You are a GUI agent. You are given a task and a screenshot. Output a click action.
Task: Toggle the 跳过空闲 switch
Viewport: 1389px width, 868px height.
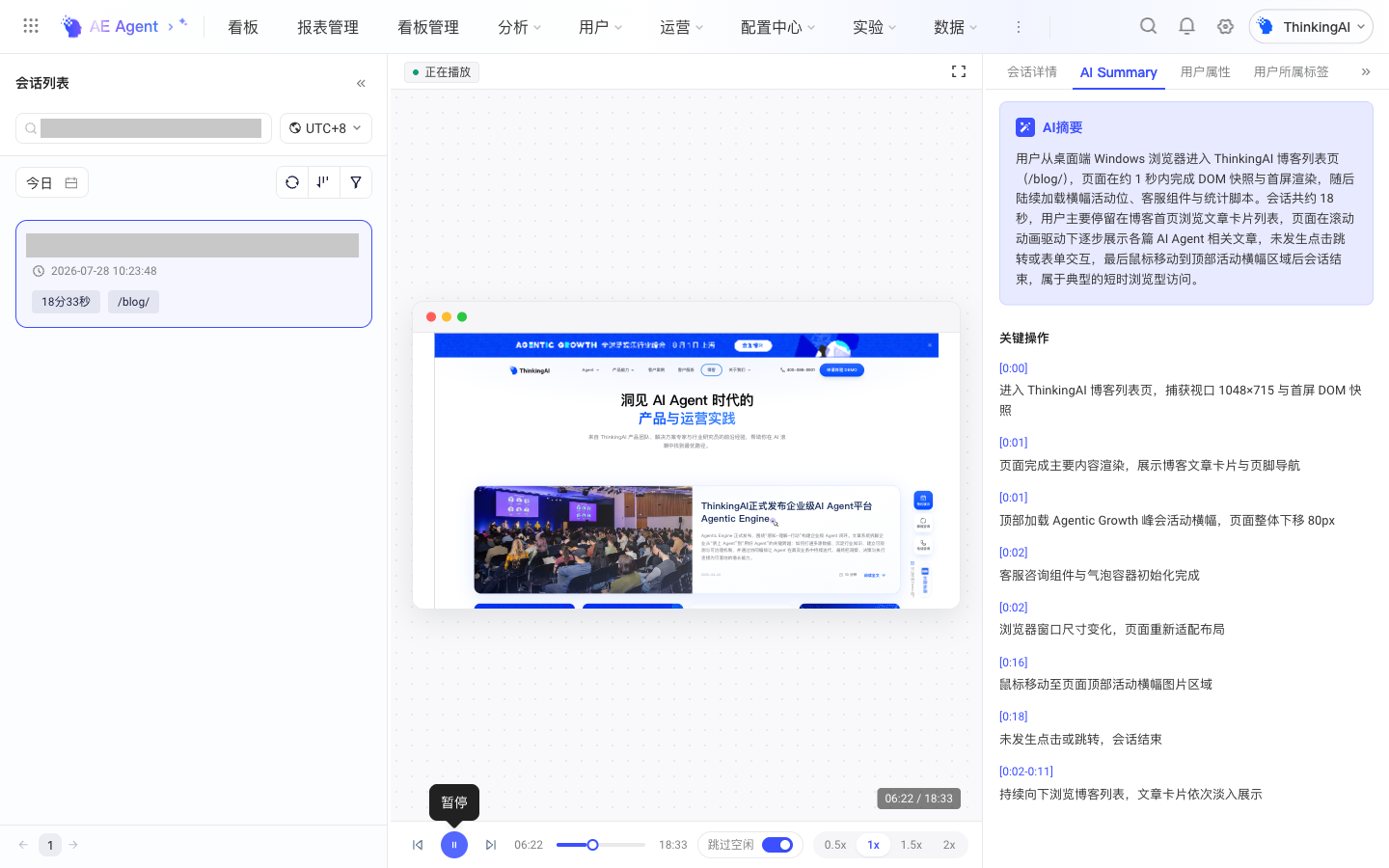coord(777,845)
